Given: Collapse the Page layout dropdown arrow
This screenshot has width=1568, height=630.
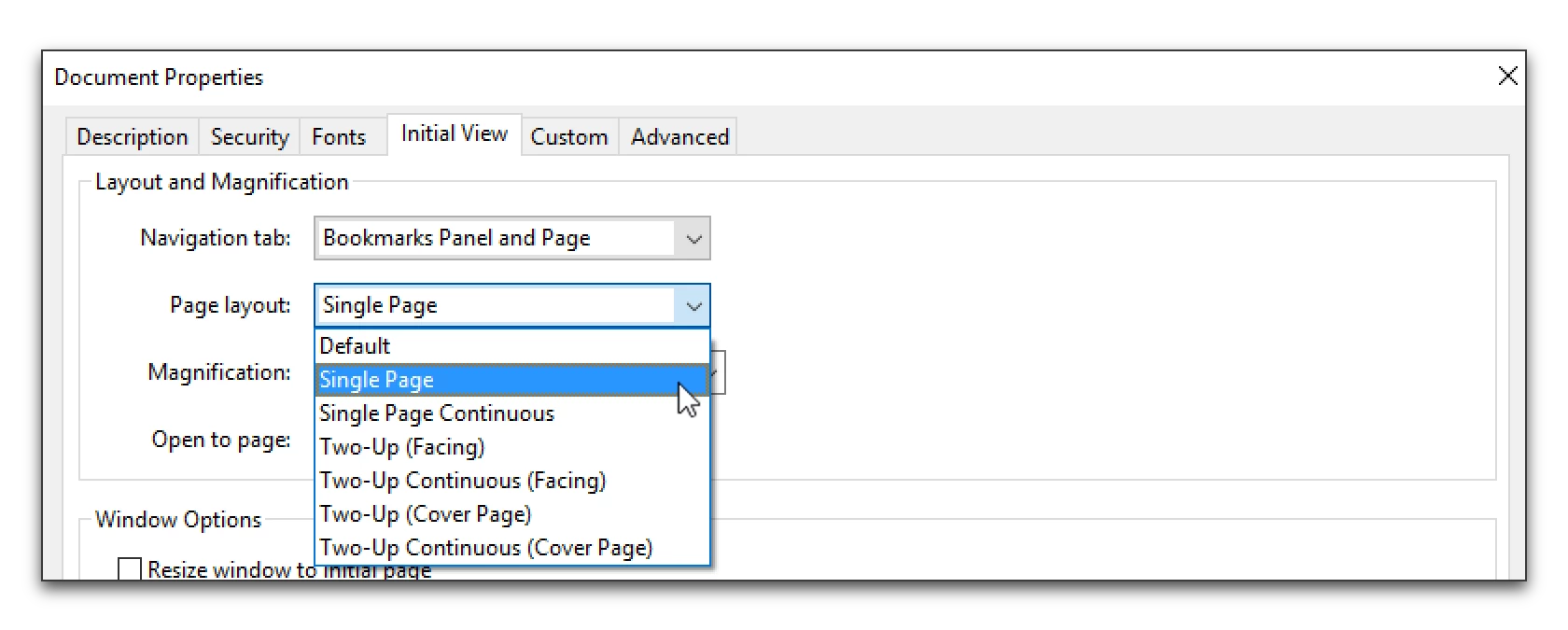Looking at the screenshot, I should tap(693, 306).
